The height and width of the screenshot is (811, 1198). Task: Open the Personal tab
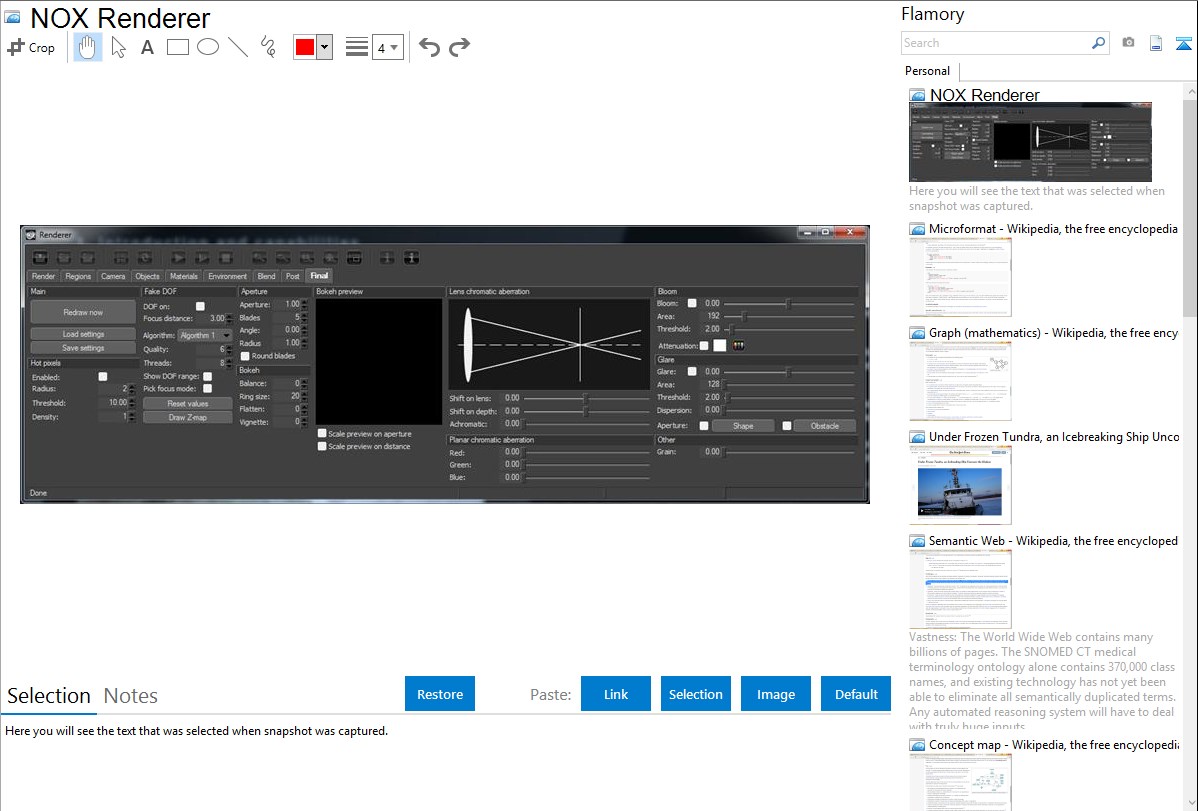coord(927,71)
